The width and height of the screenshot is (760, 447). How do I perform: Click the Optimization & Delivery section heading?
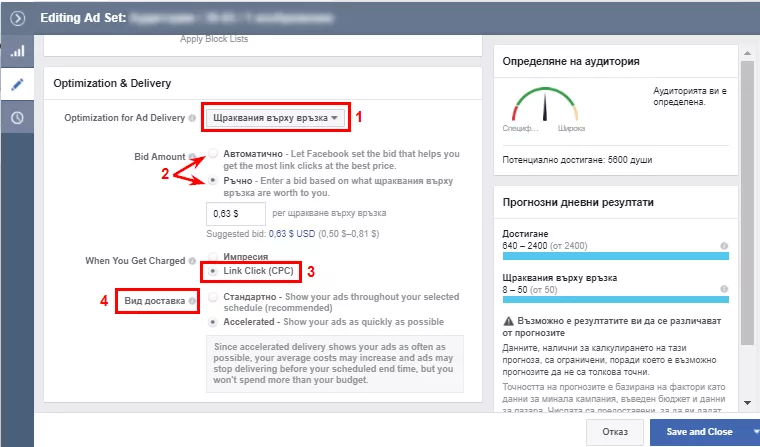tap(112, 83)
